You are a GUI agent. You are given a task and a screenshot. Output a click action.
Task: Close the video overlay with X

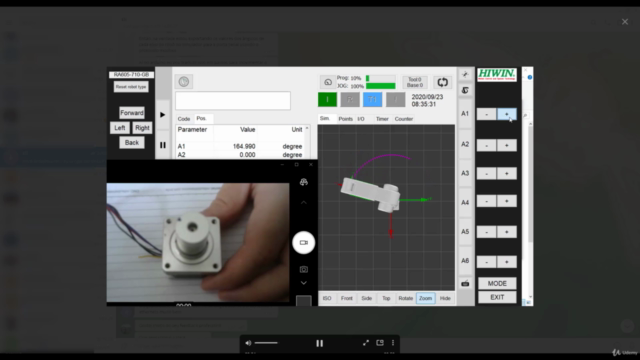click(625, 22)
